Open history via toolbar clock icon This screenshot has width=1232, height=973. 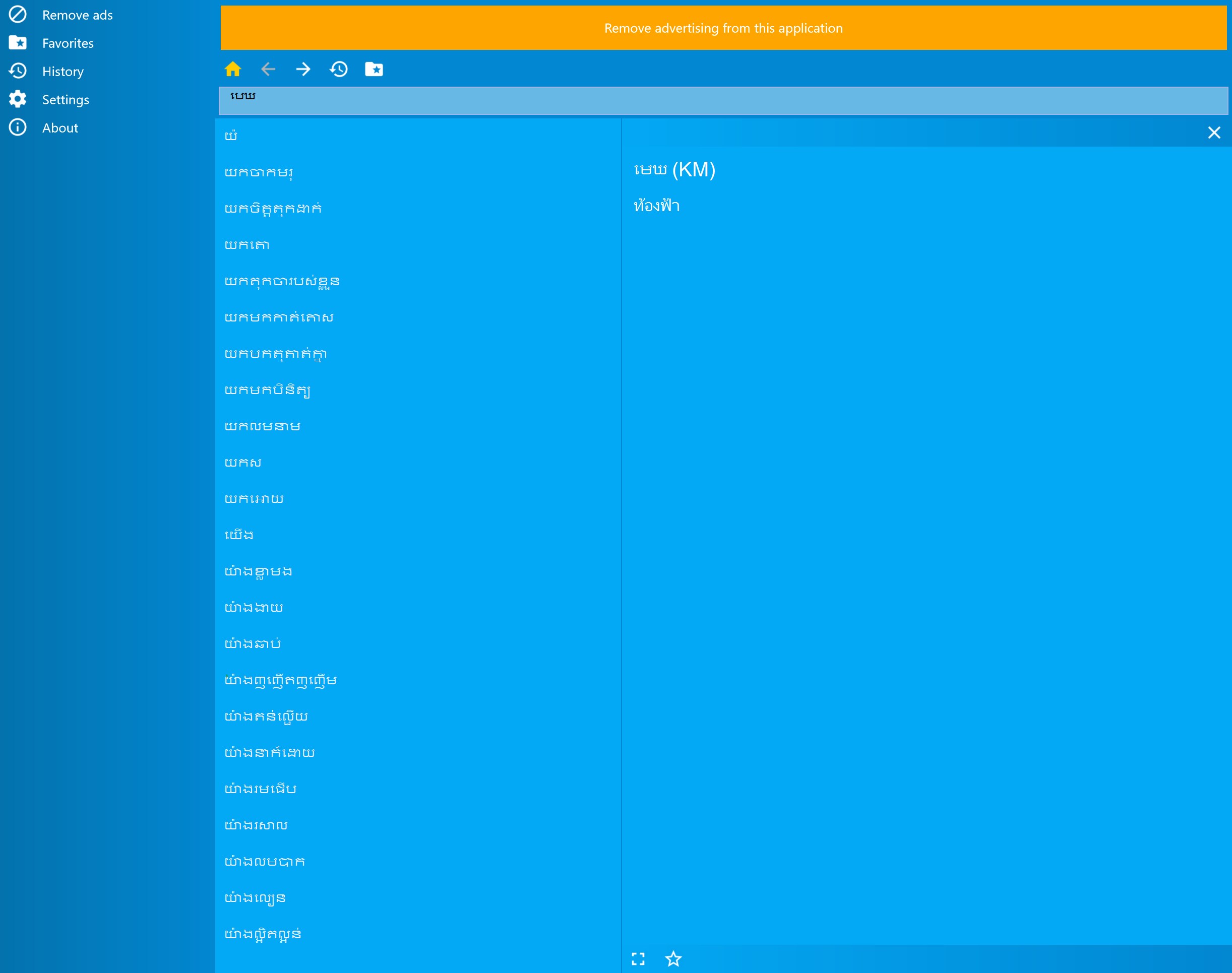click(338, 69)
